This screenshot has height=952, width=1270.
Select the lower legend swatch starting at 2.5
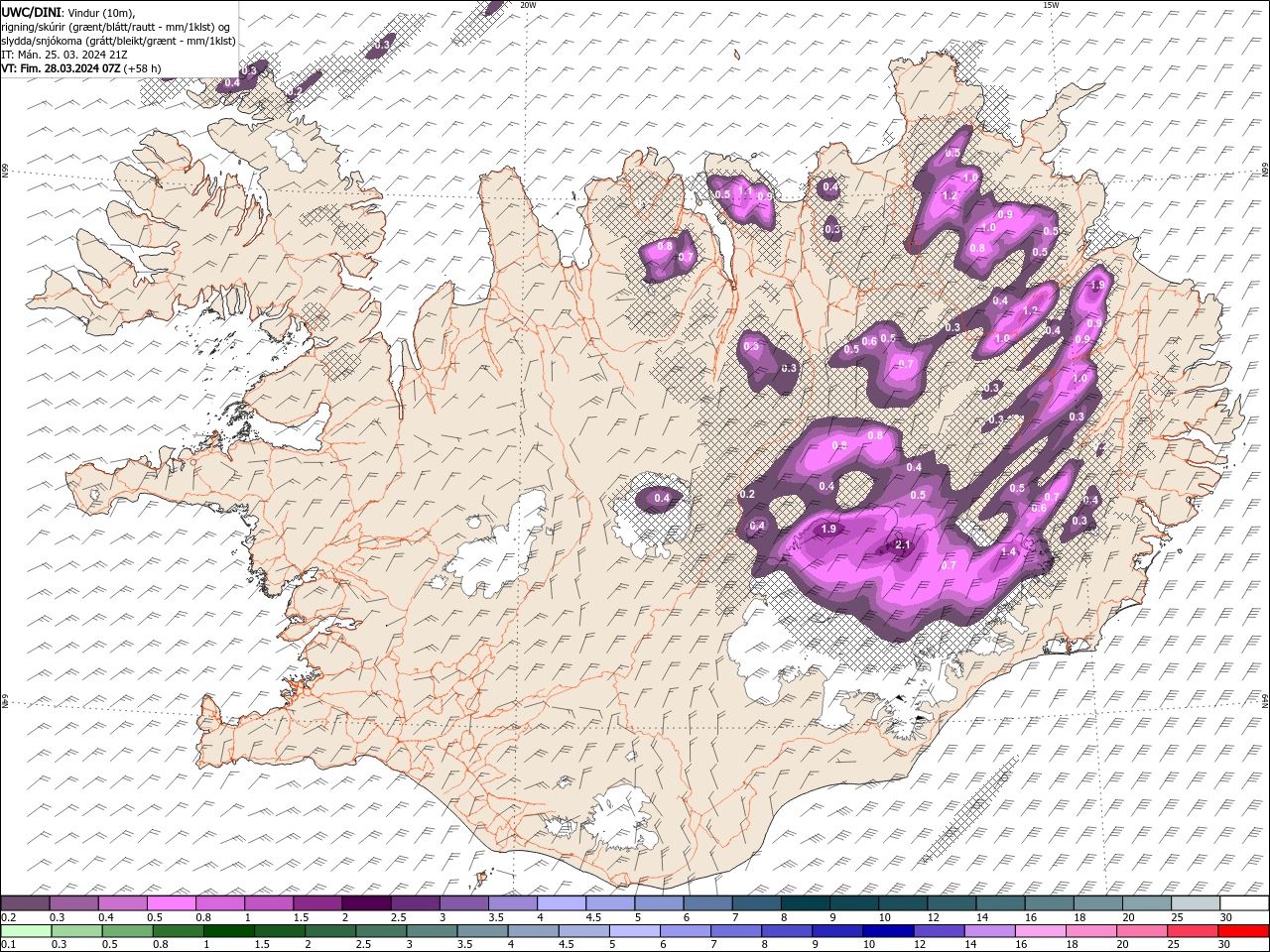tap(382, 931)
